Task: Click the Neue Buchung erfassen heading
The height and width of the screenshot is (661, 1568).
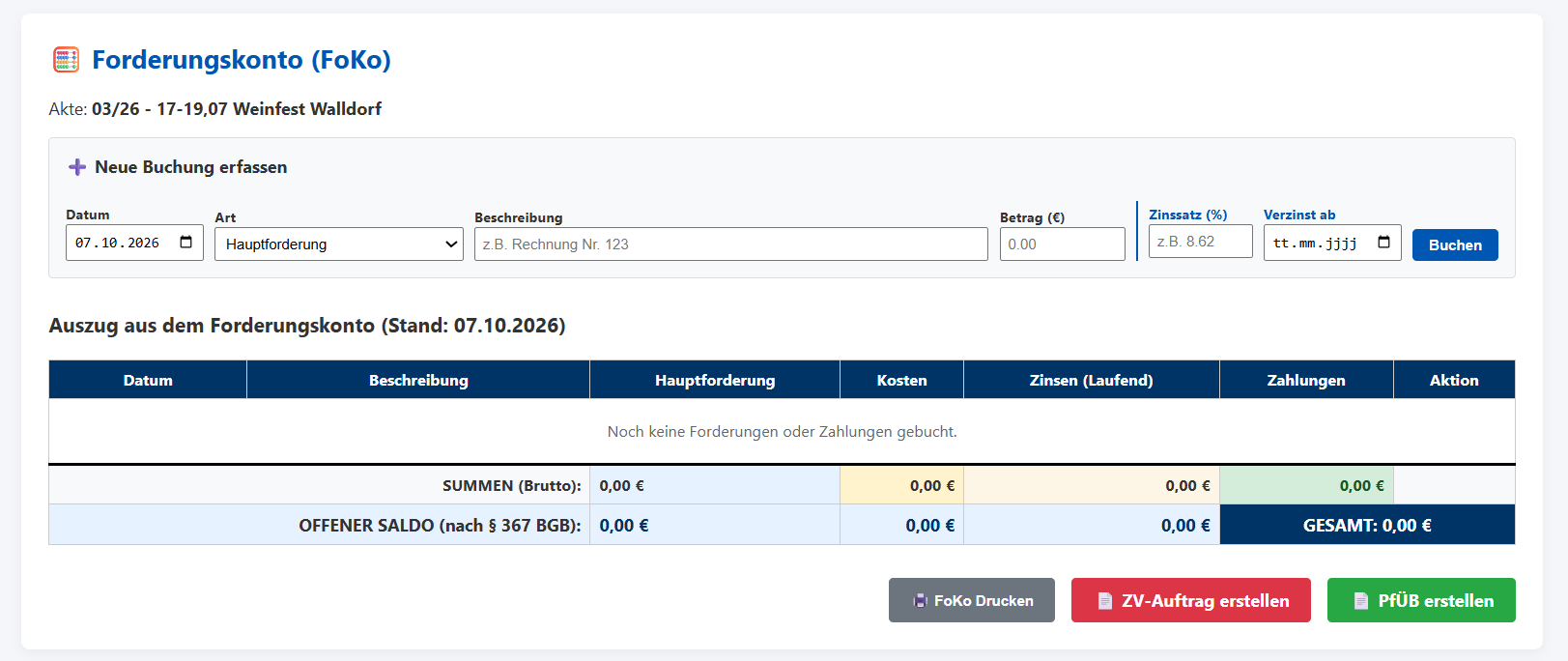Action: (191, 167)
